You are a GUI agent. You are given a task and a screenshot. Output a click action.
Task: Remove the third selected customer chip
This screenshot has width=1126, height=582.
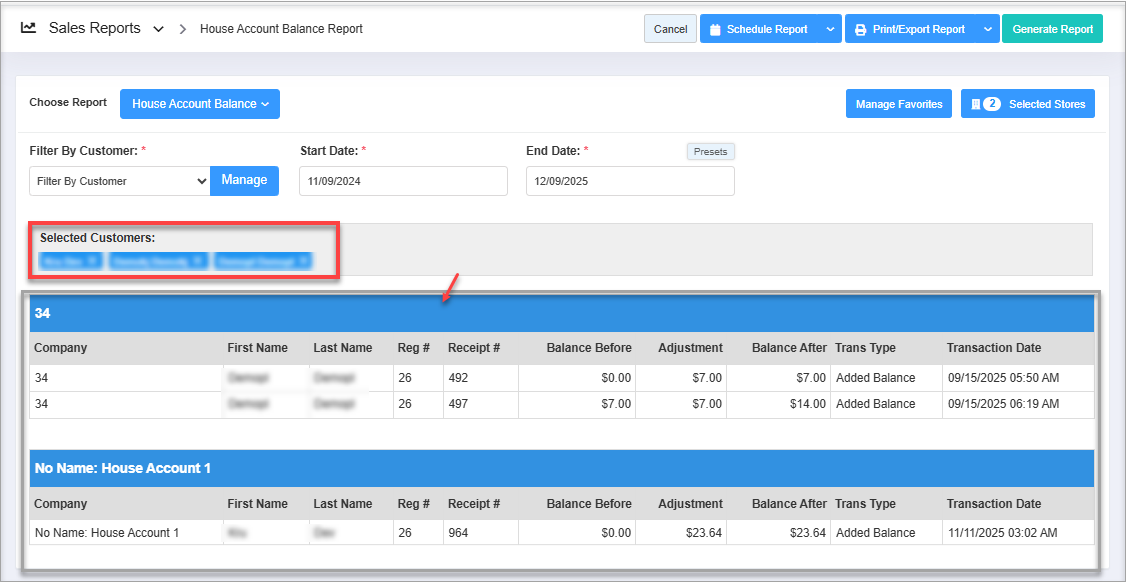[302, 261]
